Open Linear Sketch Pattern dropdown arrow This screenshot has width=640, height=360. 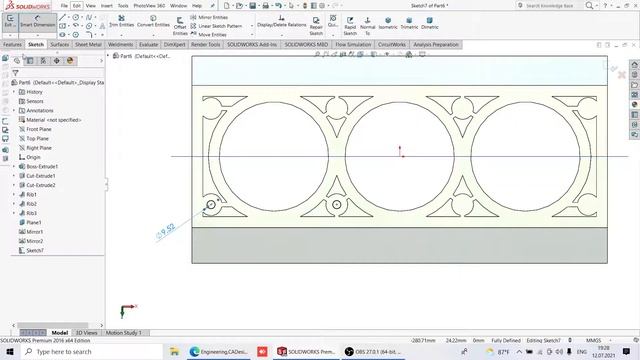[x=252, y=26]
